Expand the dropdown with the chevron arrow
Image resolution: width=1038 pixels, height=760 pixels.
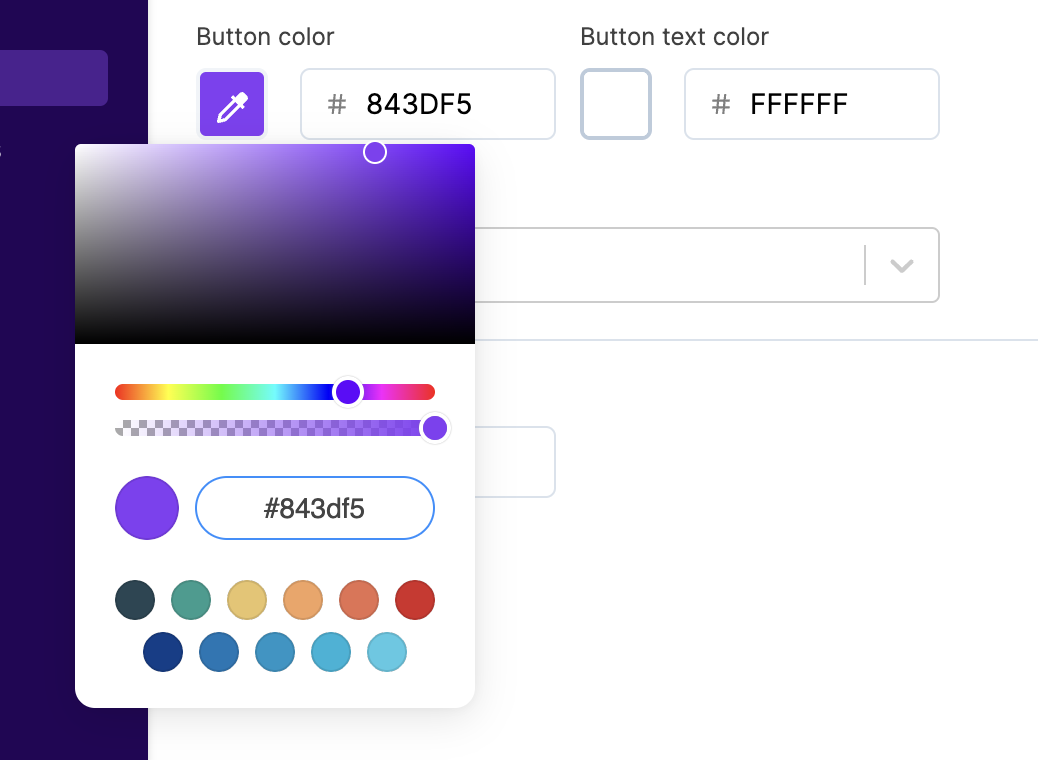902,265
